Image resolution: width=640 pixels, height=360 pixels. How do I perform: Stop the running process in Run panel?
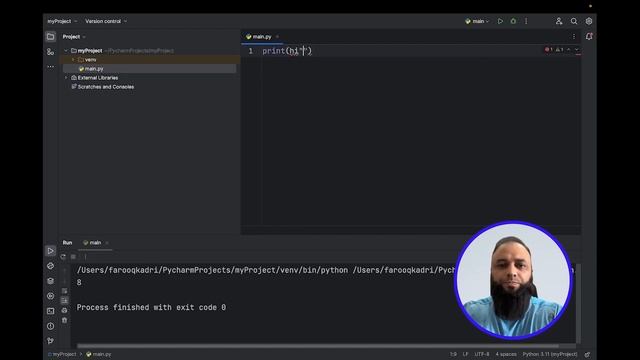click(x=73, y=257)
